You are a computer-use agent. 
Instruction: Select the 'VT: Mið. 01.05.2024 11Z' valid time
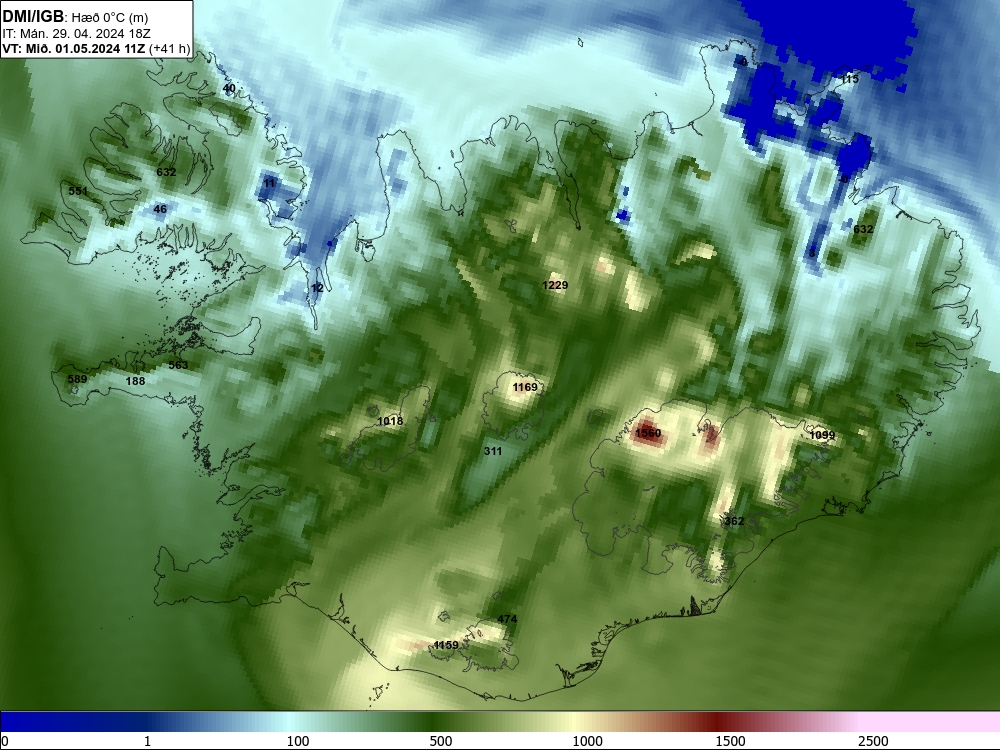point(74,49)
